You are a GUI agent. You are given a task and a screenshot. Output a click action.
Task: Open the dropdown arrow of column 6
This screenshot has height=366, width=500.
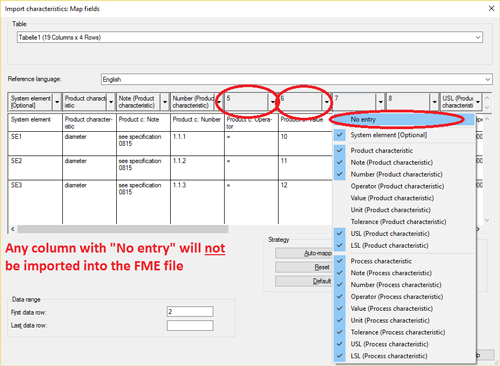pos(327,102)
